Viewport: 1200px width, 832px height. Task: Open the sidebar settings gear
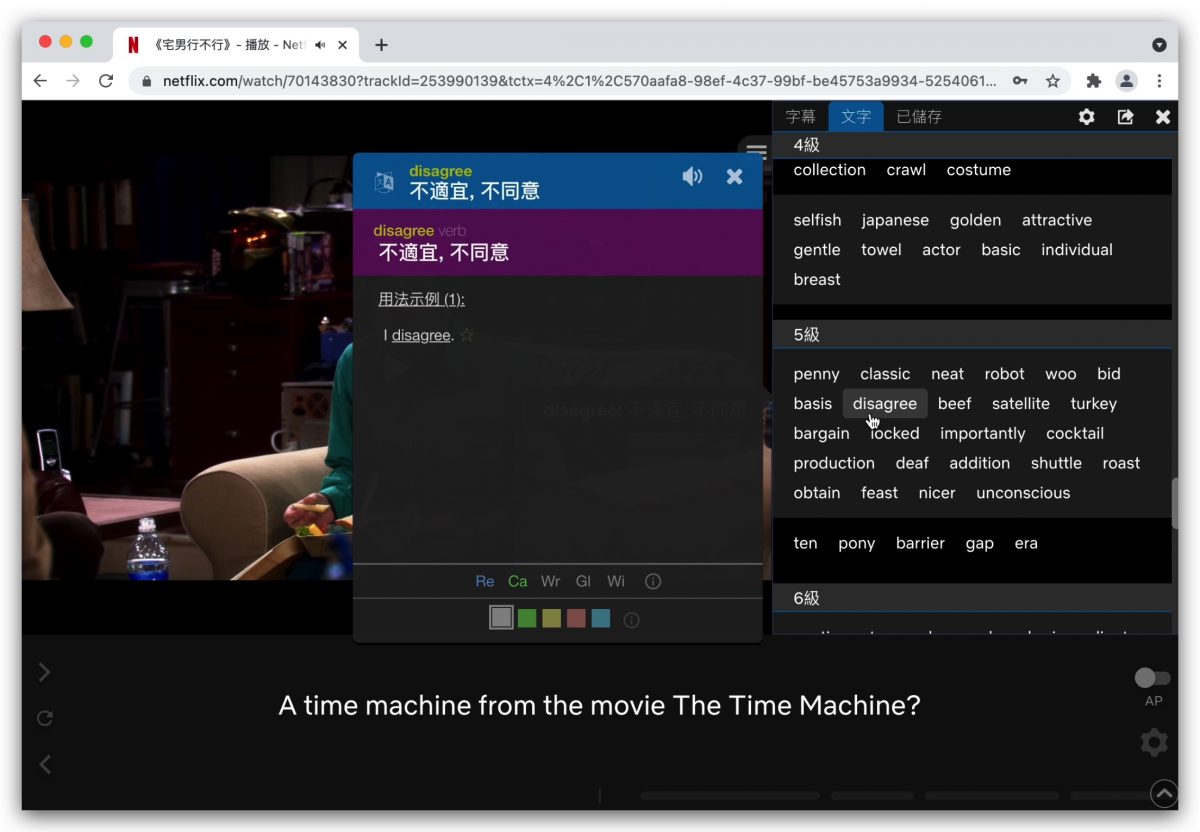coord(1086,117)
